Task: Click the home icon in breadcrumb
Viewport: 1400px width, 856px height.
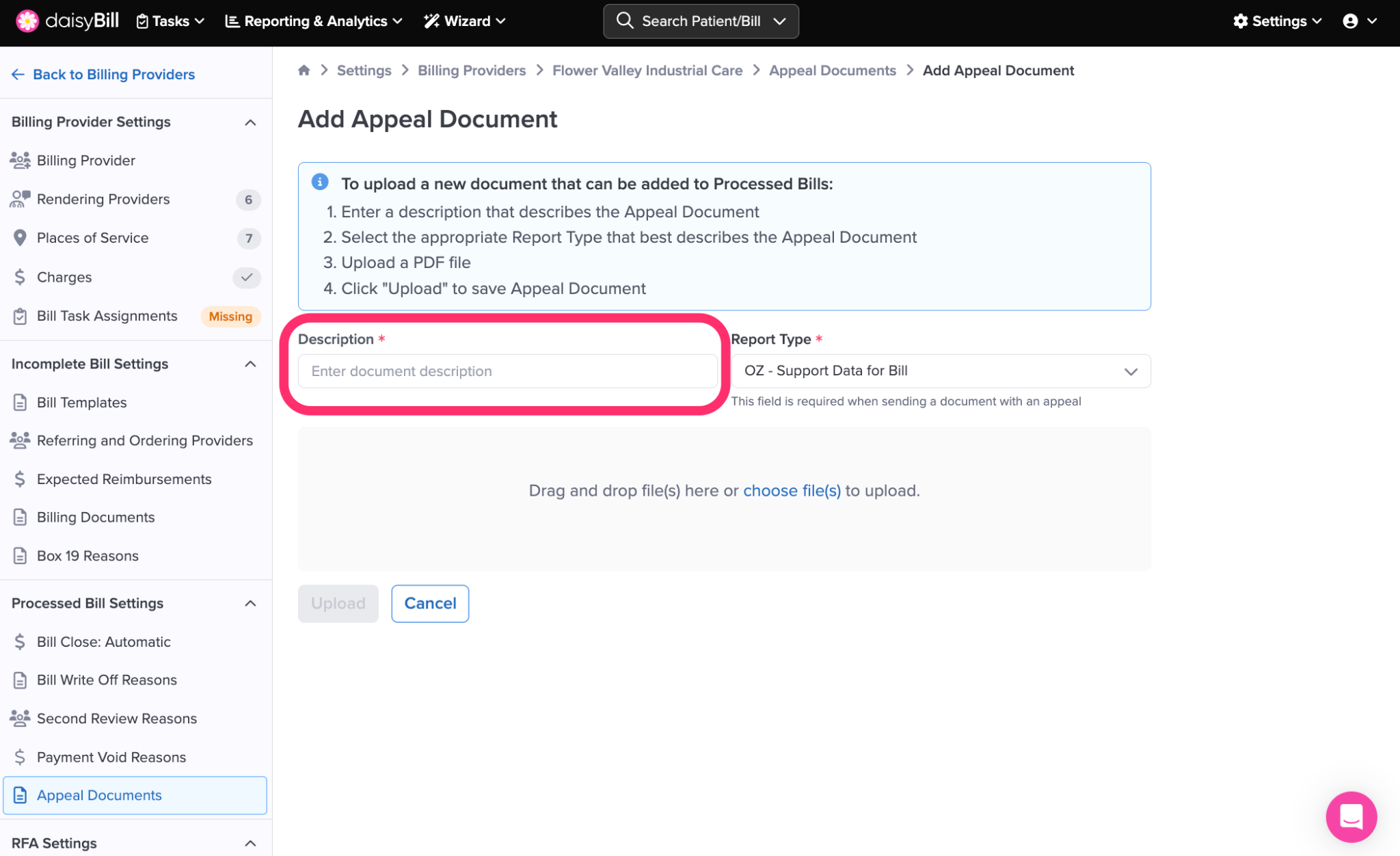Action: [x=304, y=70]
